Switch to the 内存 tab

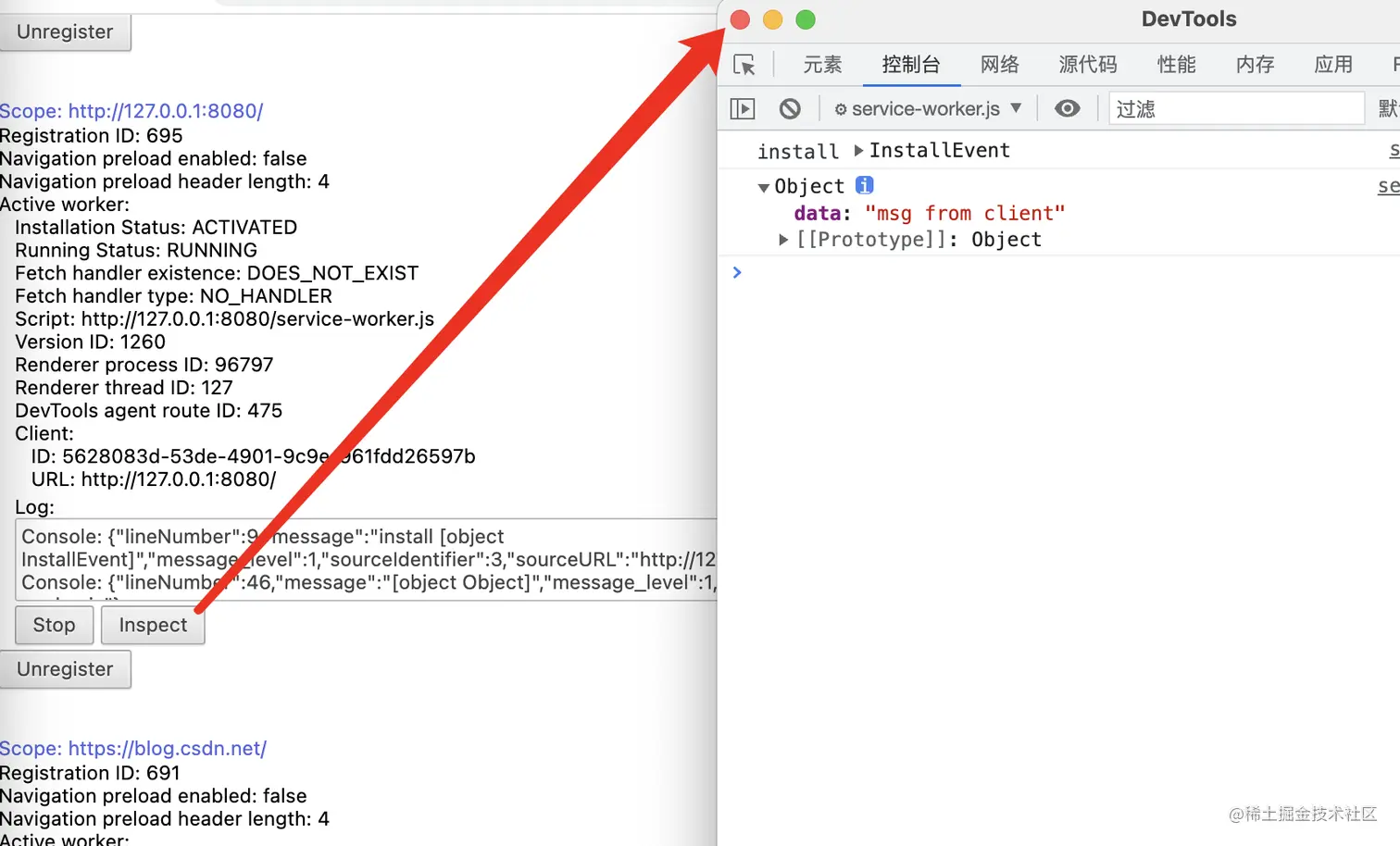(1256, 65)
